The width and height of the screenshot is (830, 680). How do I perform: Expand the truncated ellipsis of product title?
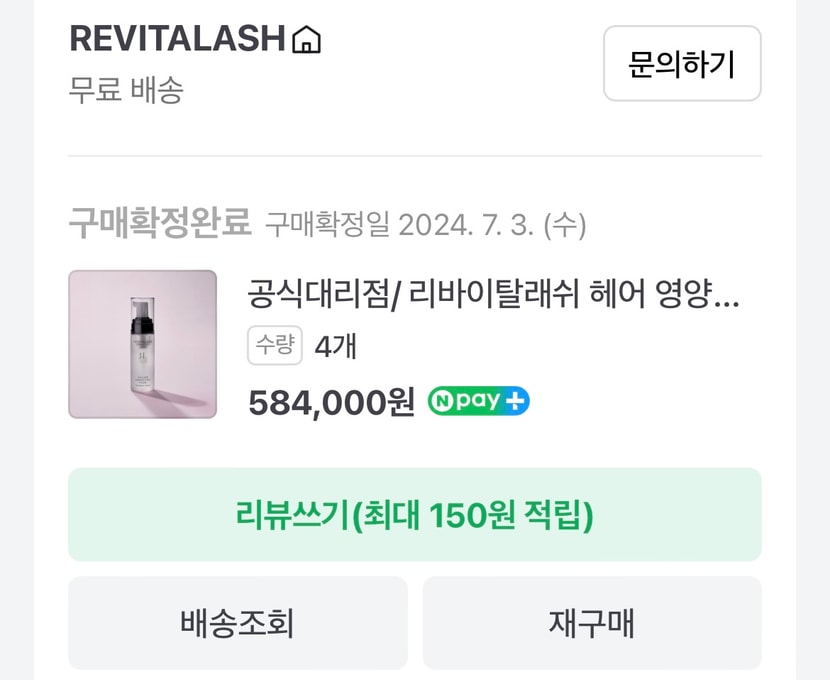[x=729, y=296]
